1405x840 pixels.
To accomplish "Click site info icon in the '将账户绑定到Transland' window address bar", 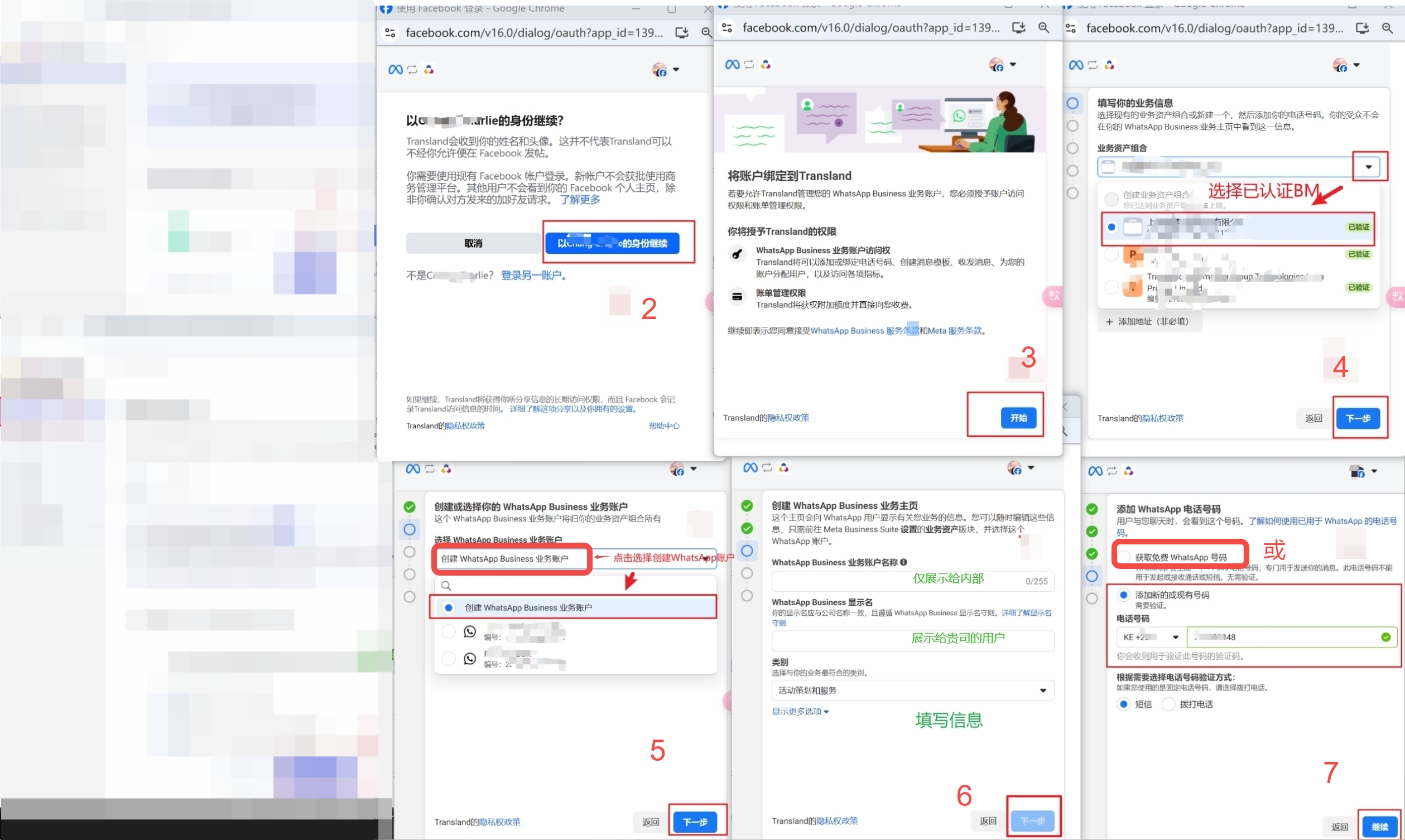I will (728, 28).
